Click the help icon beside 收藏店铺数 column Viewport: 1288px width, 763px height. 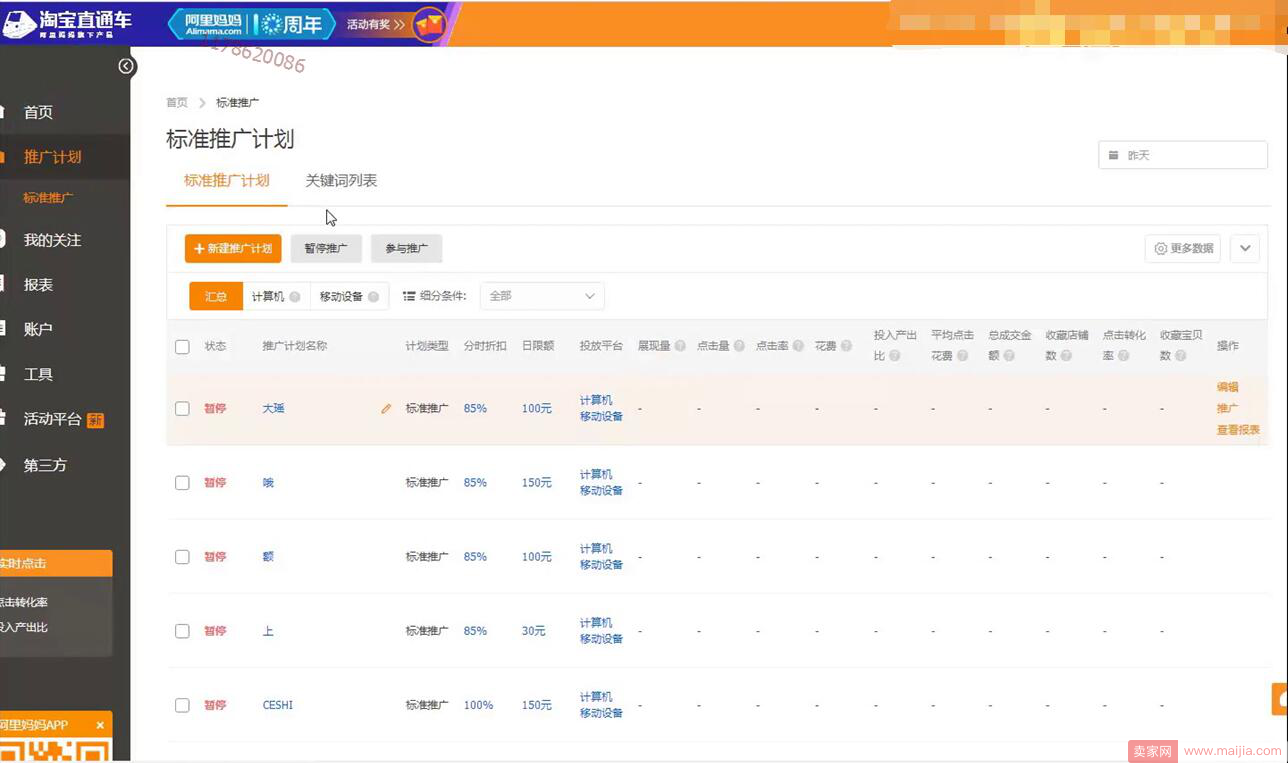(x=1066, y=356)
